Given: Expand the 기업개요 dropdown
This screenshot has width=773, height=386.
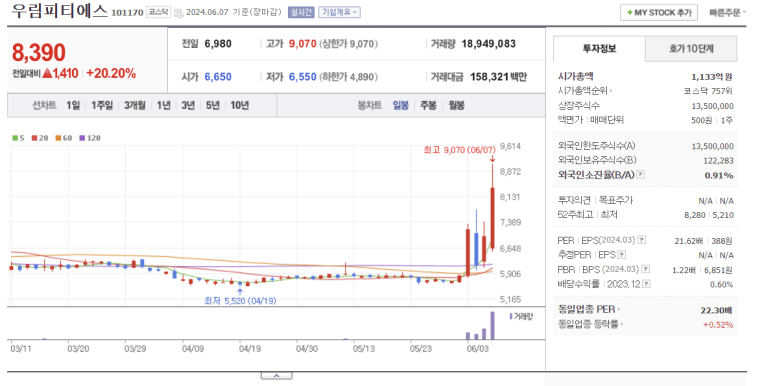Looking at the screenshot, I should 339,12.
